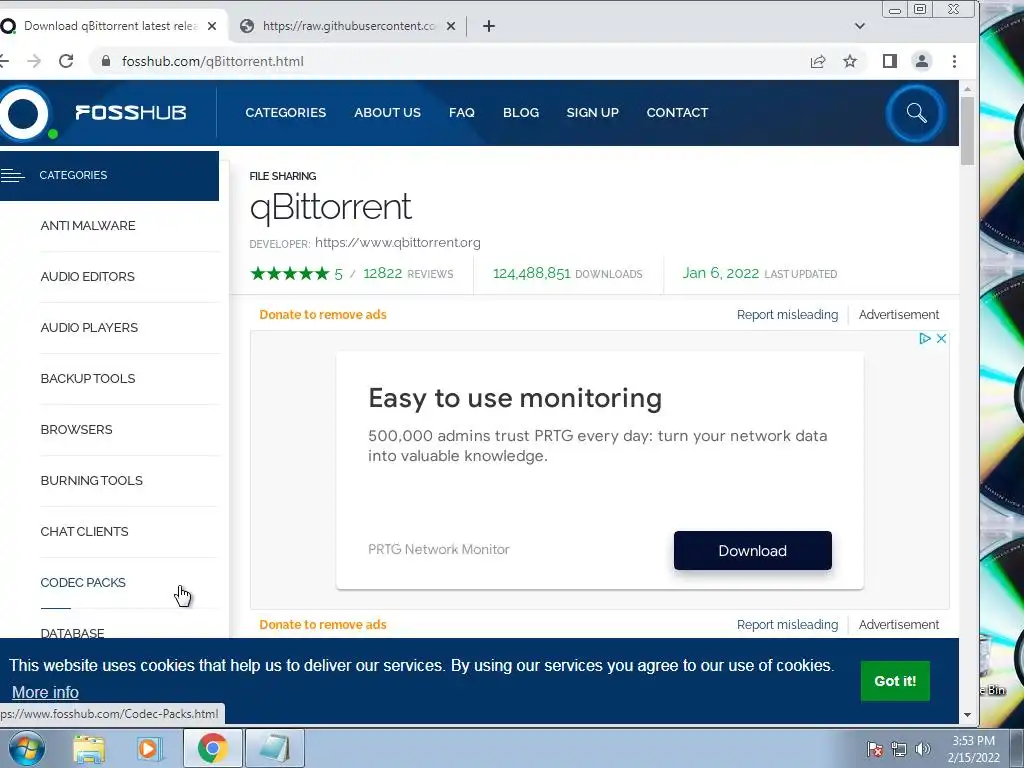
Task: Click bottom Report misleading link
Action: pos(787,625)
